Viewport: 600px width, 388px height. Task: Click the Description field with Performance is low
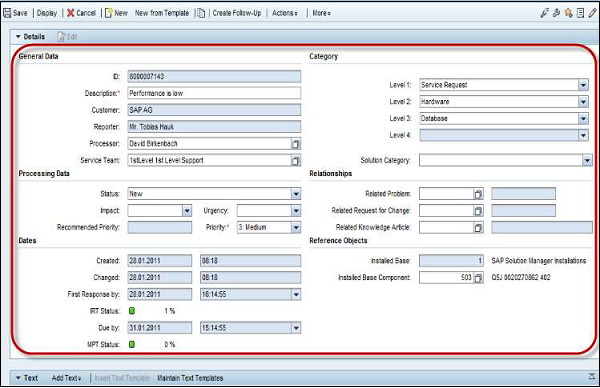coord(214,93)
